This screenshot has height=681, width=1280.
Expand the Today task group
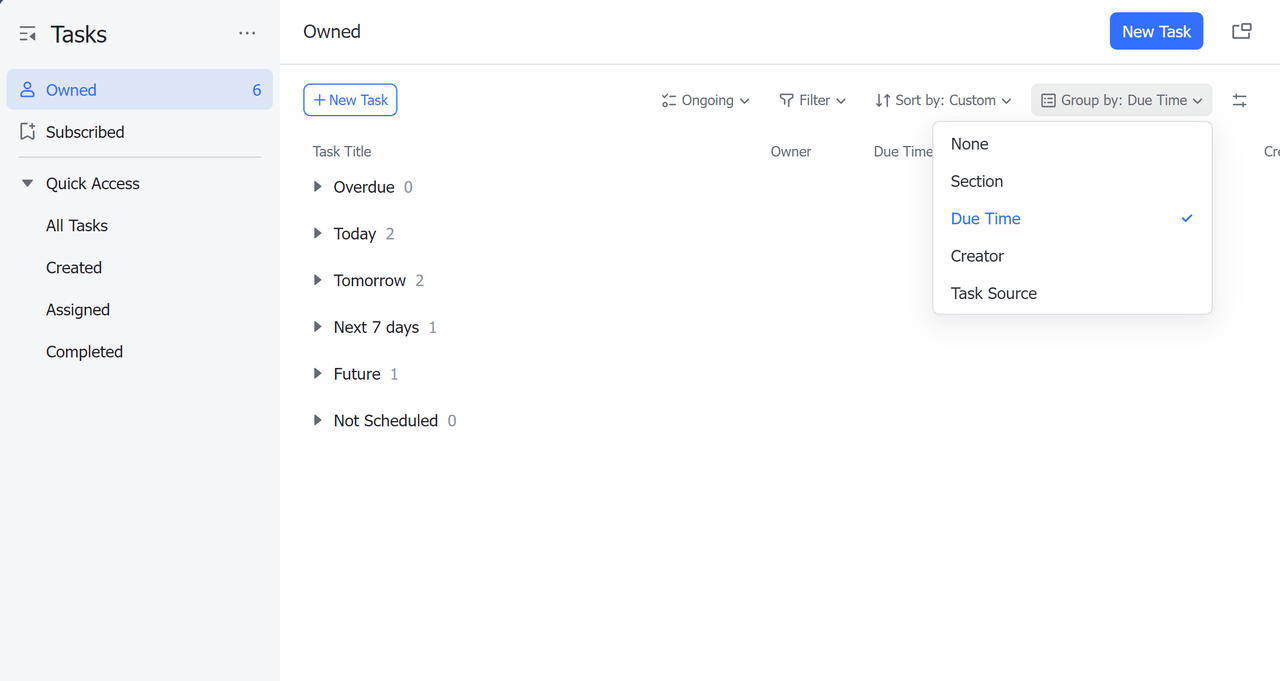[318, 234]
